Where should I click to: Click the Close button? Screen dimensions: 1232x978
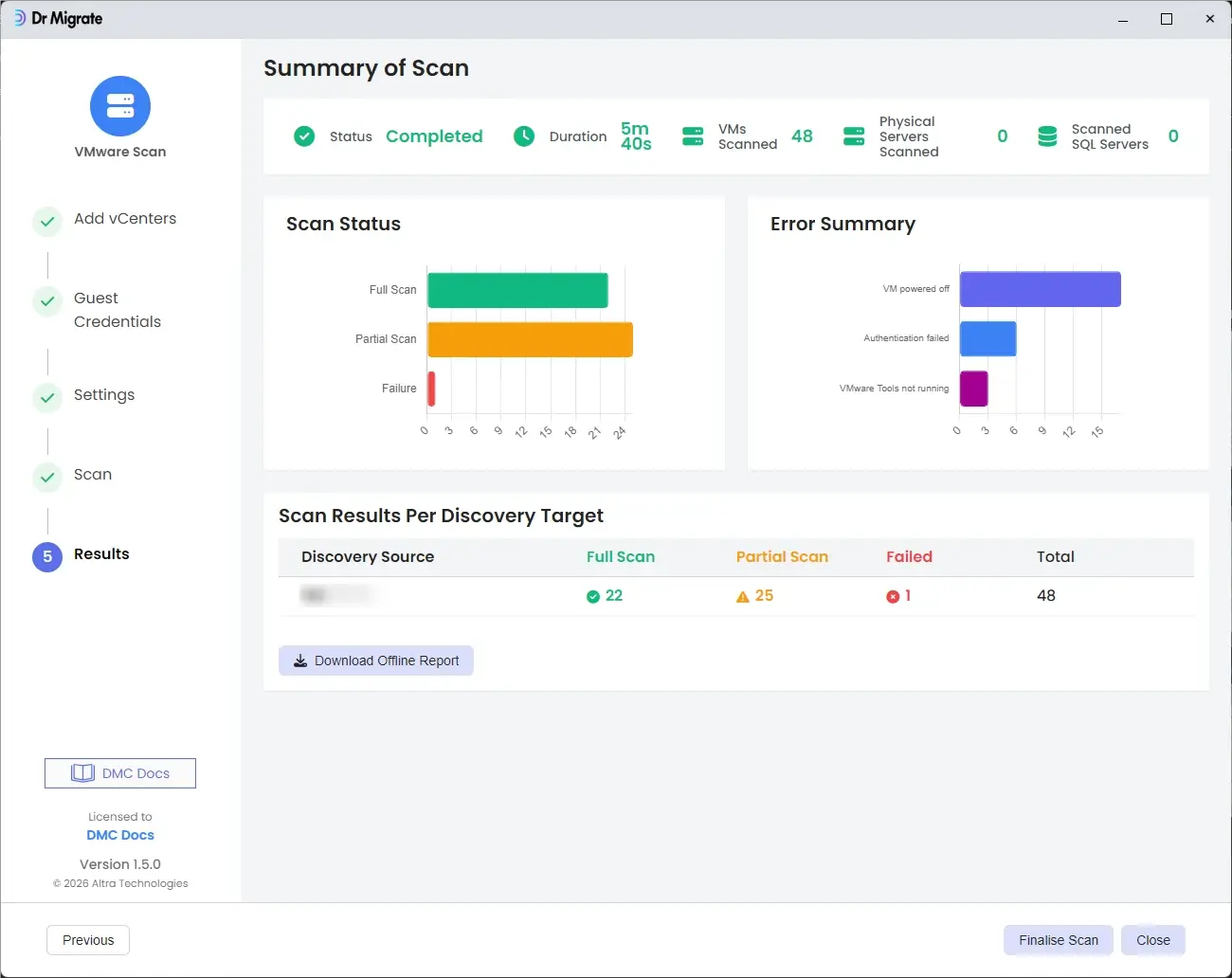click(x=1153, y=940)
